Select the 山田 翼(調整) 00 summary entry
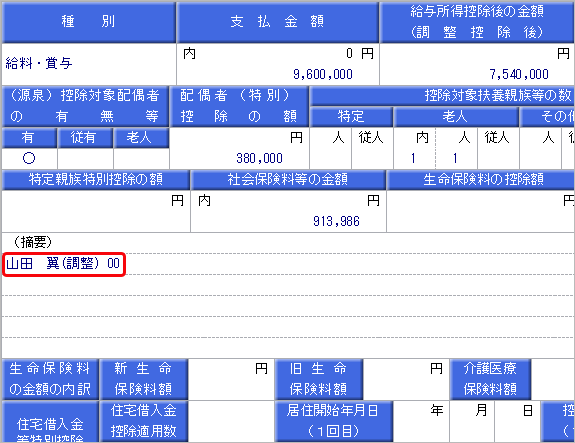 click(63, 264)
